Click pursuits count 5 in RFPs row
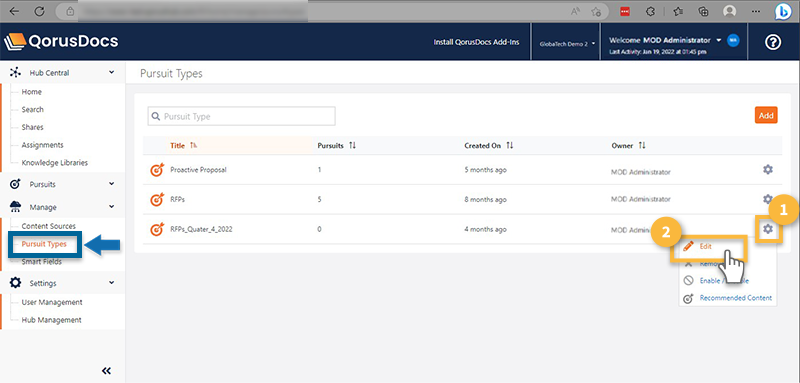This screenshot has width=800, height=383. click(319, 199)
